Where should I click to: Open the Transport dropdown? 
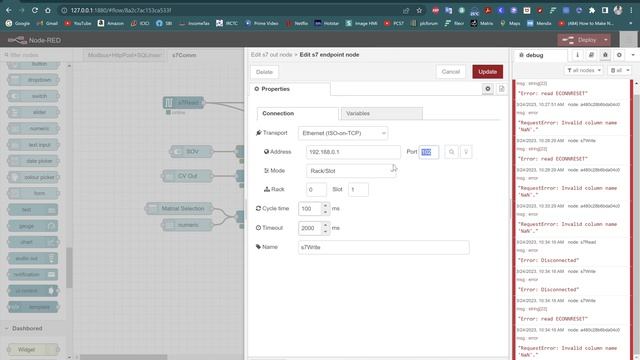343,133
